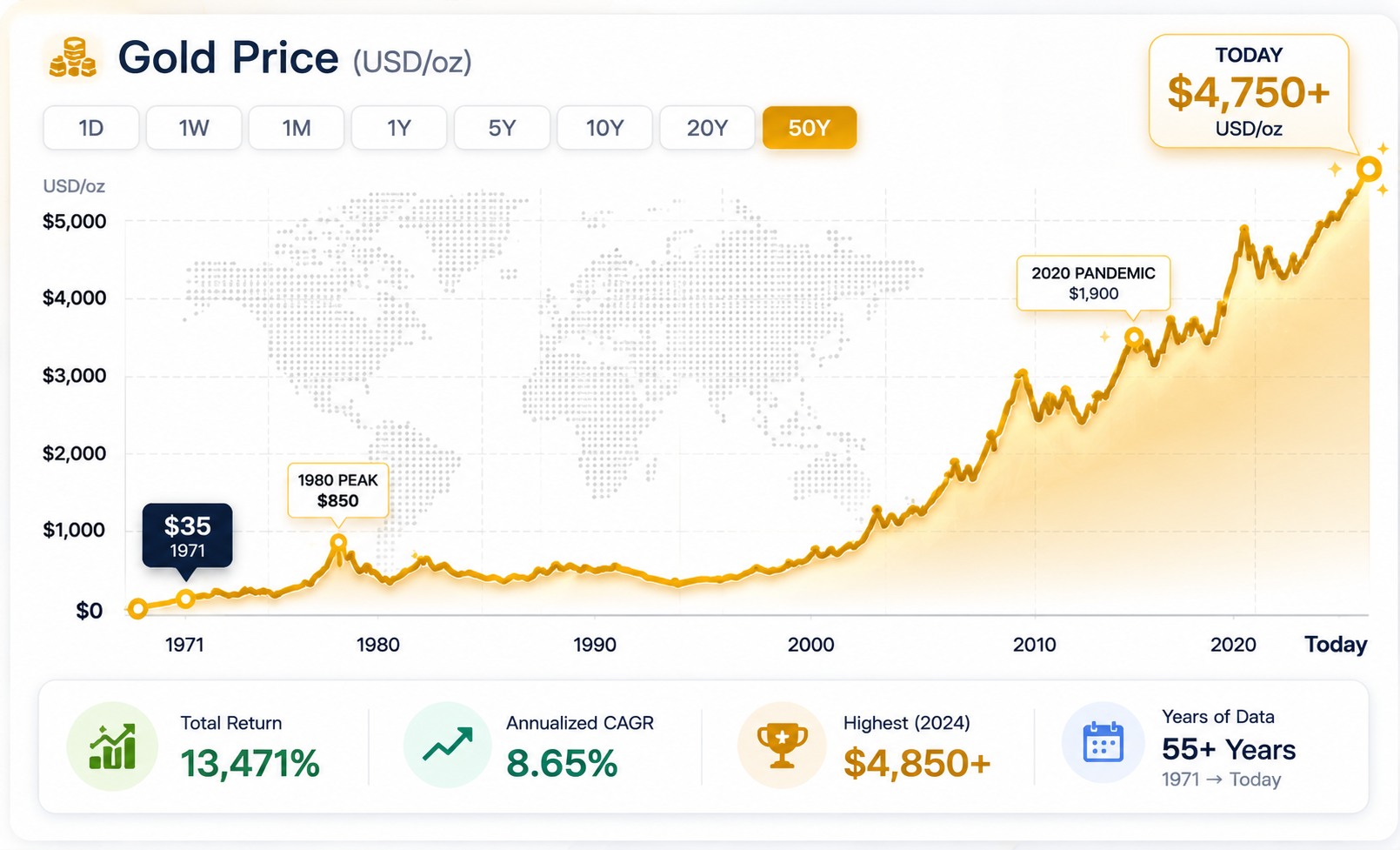Screen dimensions: 1400x850
Task: Click the $35 1971 tooltip label
Action: [187, 536]
